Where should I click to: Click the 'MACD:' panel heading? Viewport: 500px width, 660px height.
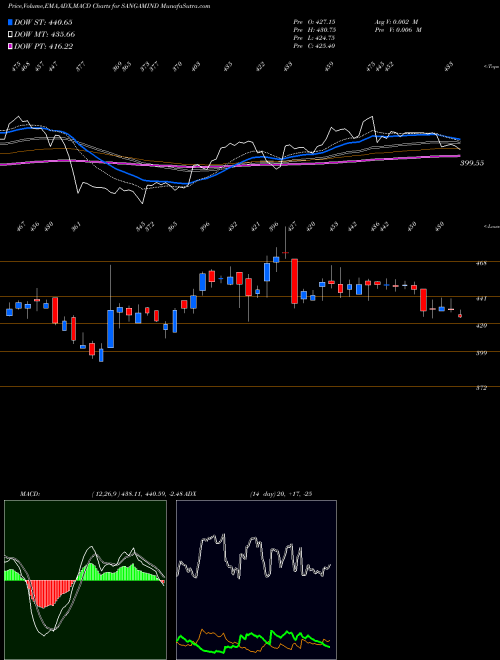pyautogui.click(x=29, y=494)
